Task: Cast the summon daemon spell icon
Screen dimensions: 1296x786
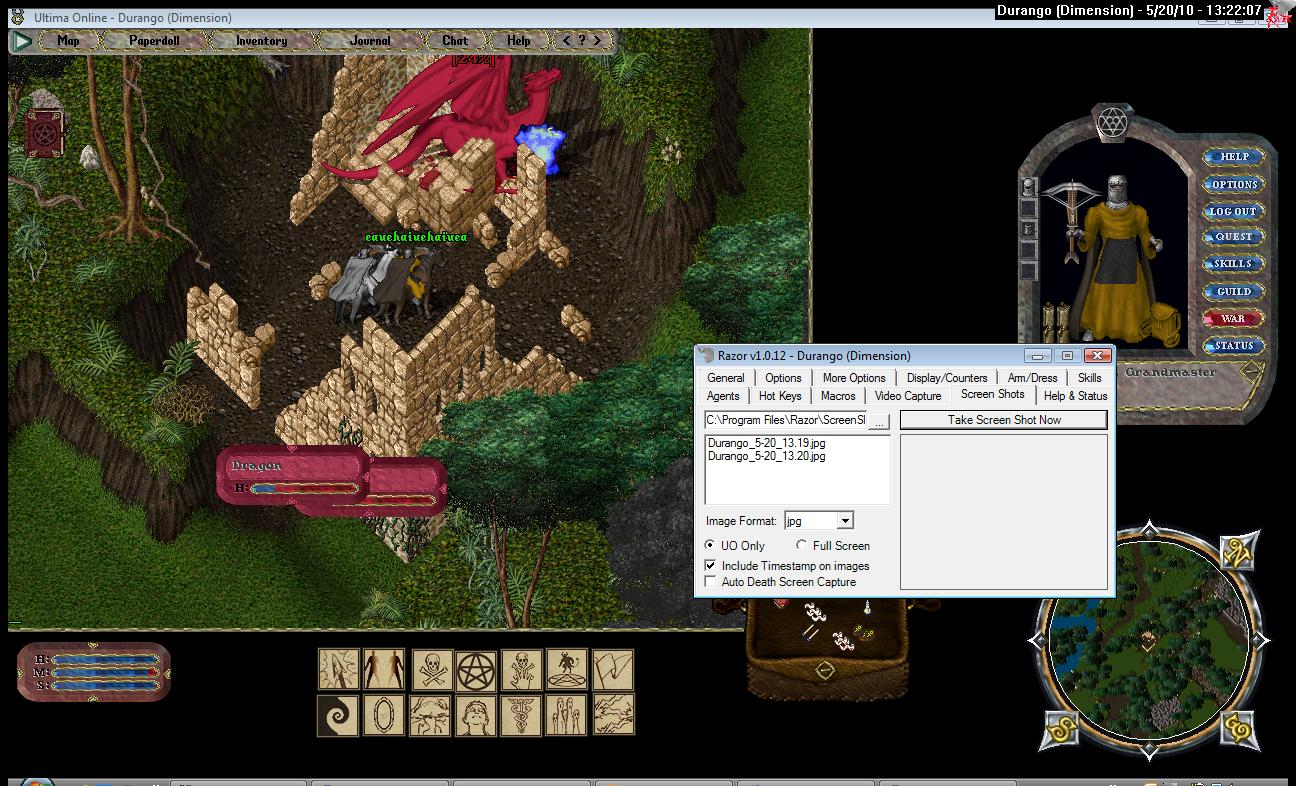Action: [568, 669]
